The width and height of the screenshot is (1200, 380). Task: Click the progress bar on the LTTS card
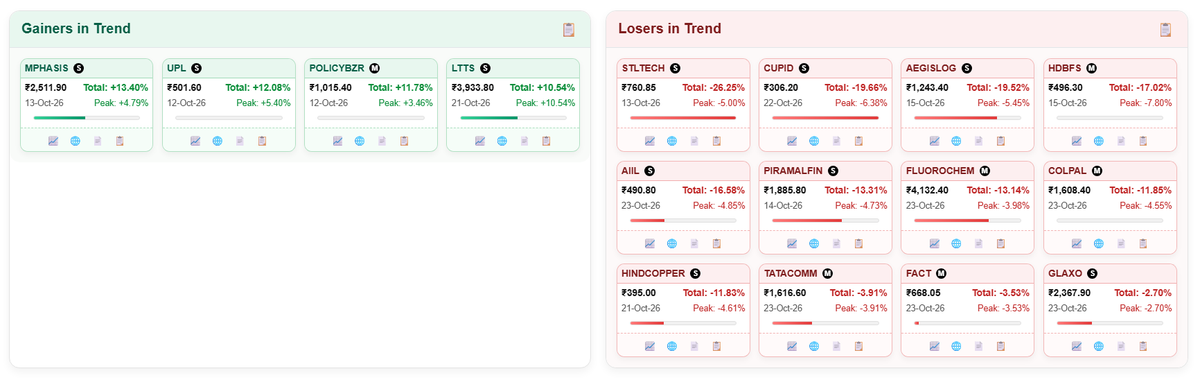click(512, 118)
